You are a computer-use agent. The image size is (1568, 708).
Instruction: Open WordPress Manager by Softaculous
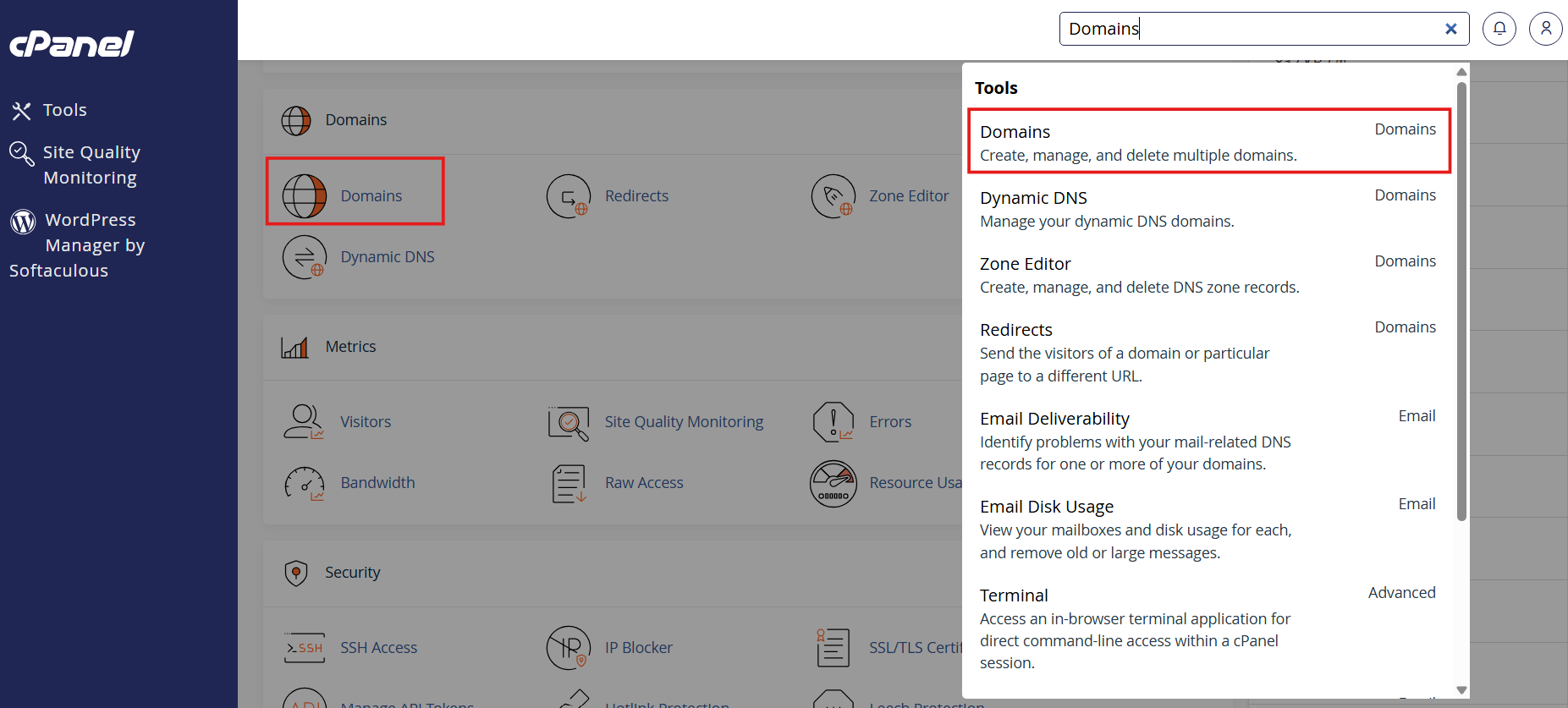pyautogui.click(x=77, y=245)
